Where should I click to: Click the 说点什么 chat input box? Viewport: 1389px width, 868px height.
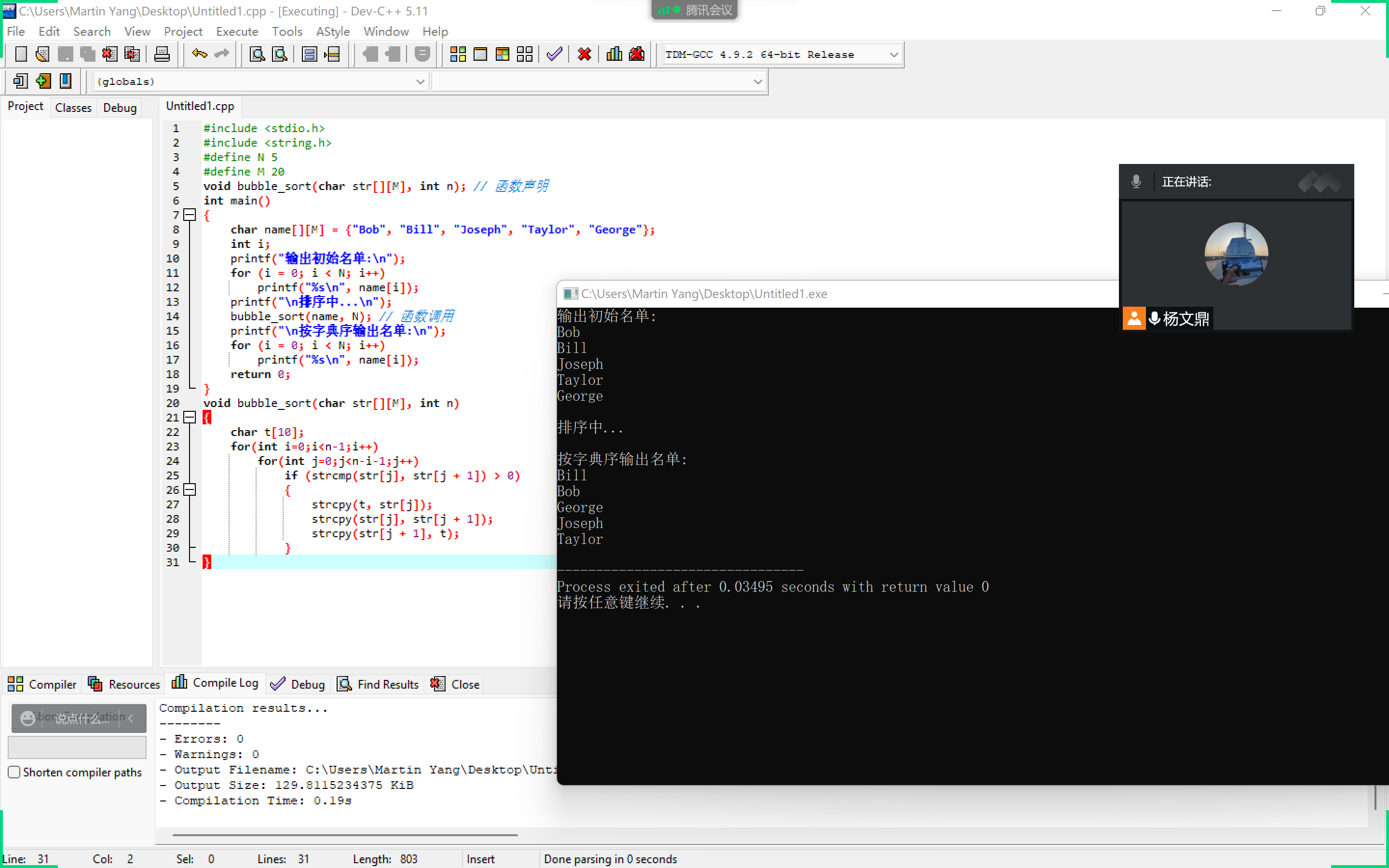(81, 718)
